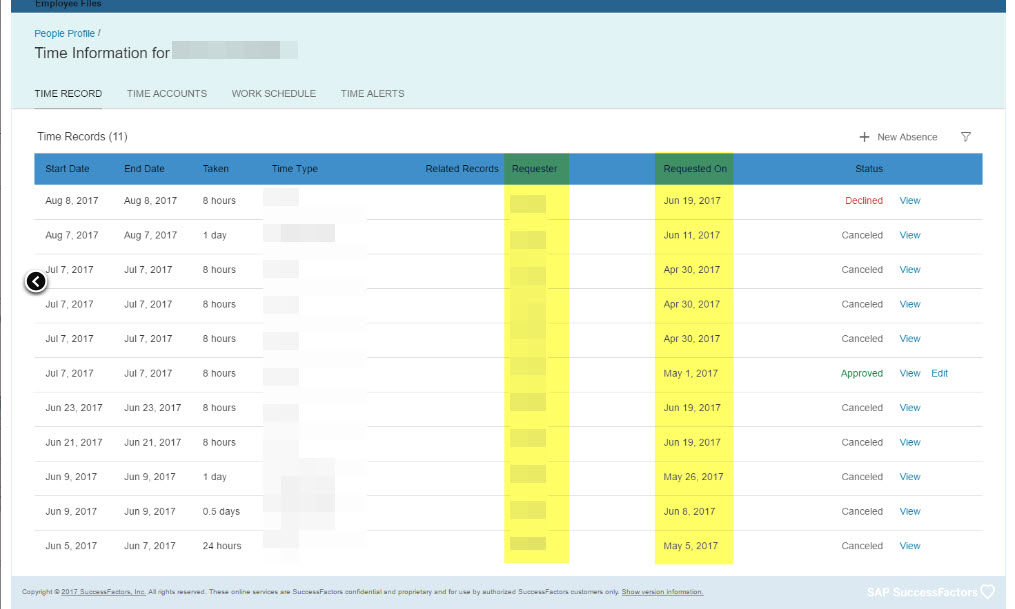Click the Jun 11, 2017 requested date
The width and height of the screenshot is (1015, 609).
pos(691,235)
